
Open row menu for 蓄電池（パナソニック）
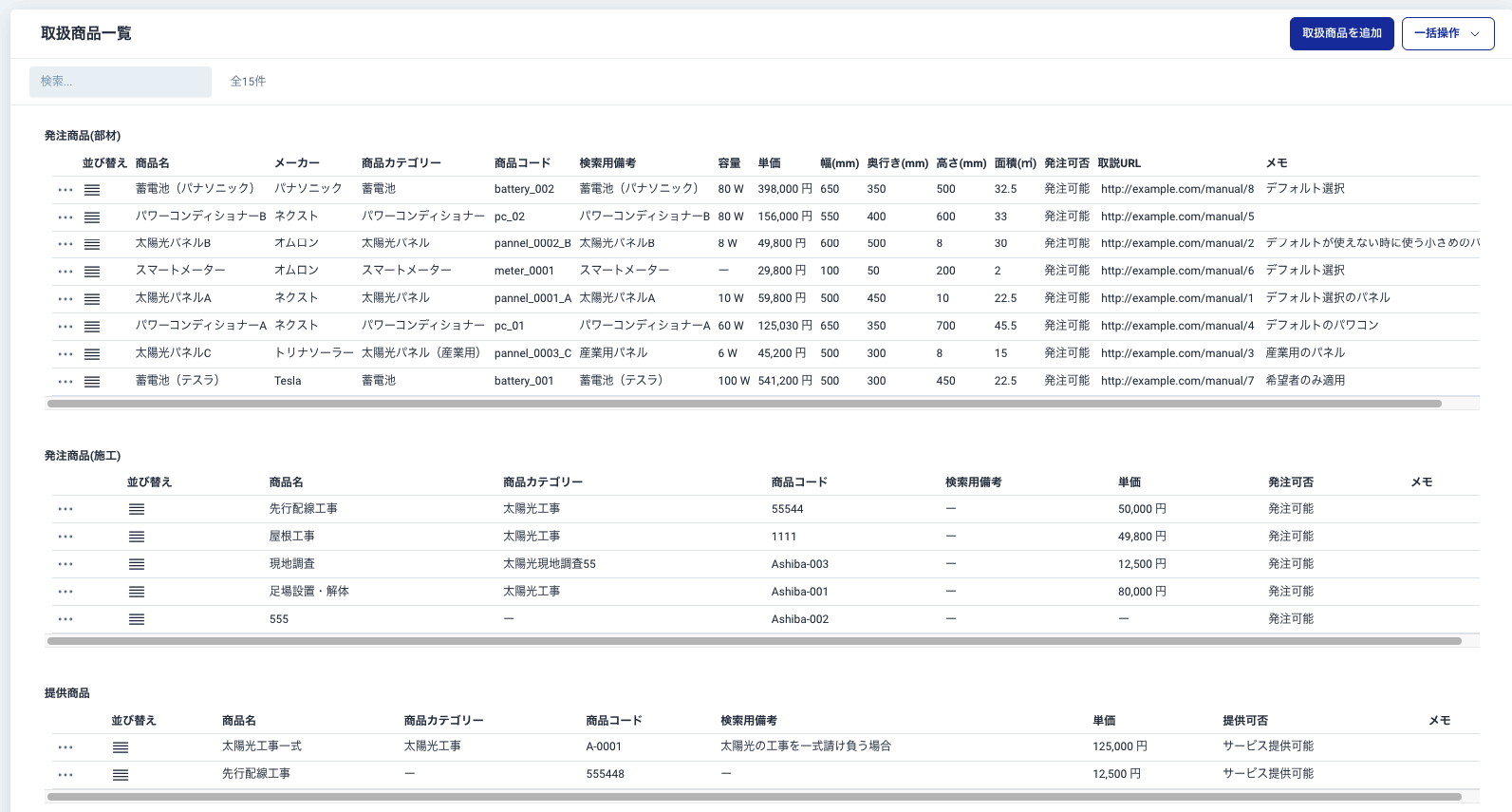pyautogui.click(x=65, y=190)
